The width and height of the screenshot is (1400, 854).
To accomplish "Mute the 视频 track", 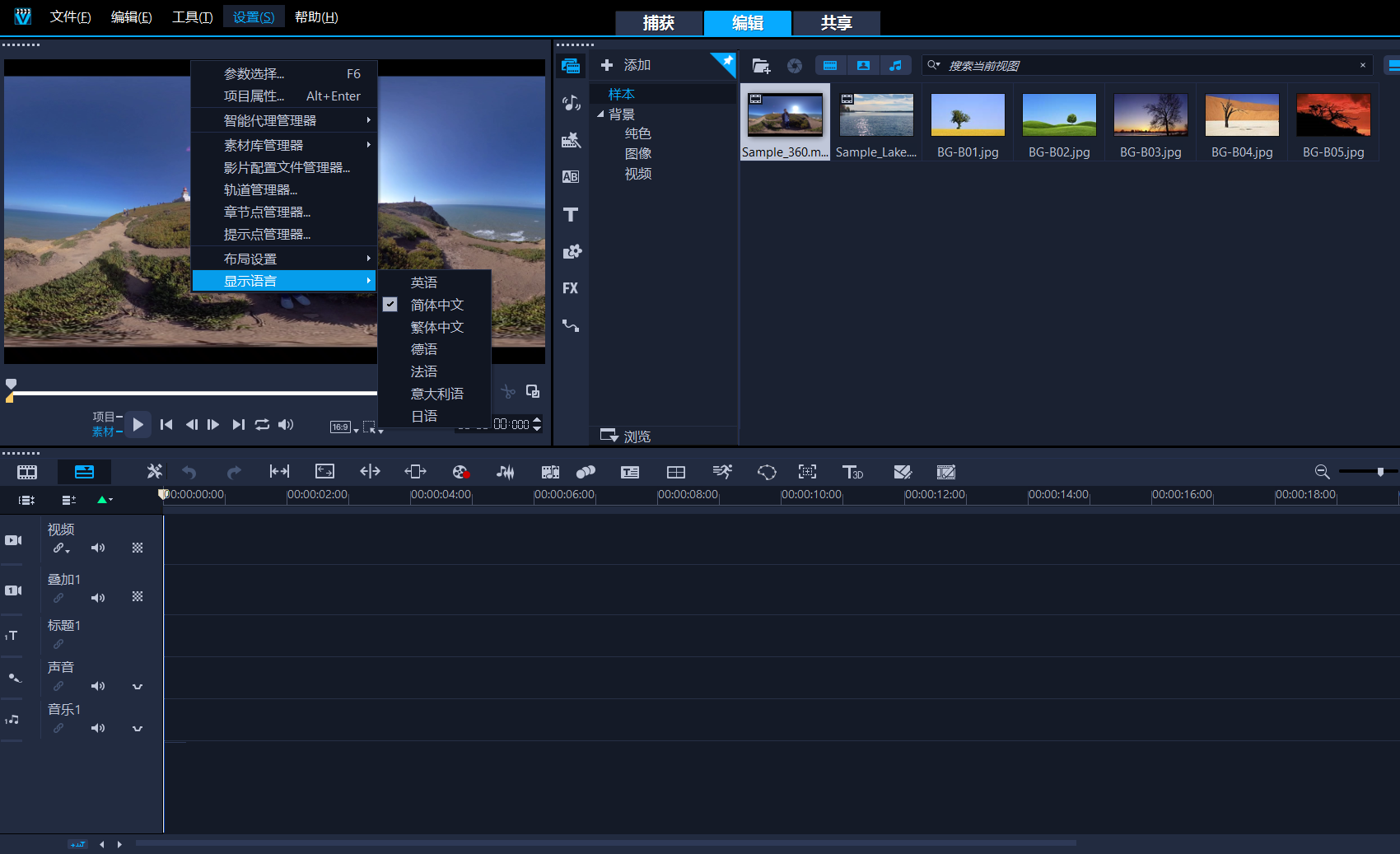I will point(98,548).
